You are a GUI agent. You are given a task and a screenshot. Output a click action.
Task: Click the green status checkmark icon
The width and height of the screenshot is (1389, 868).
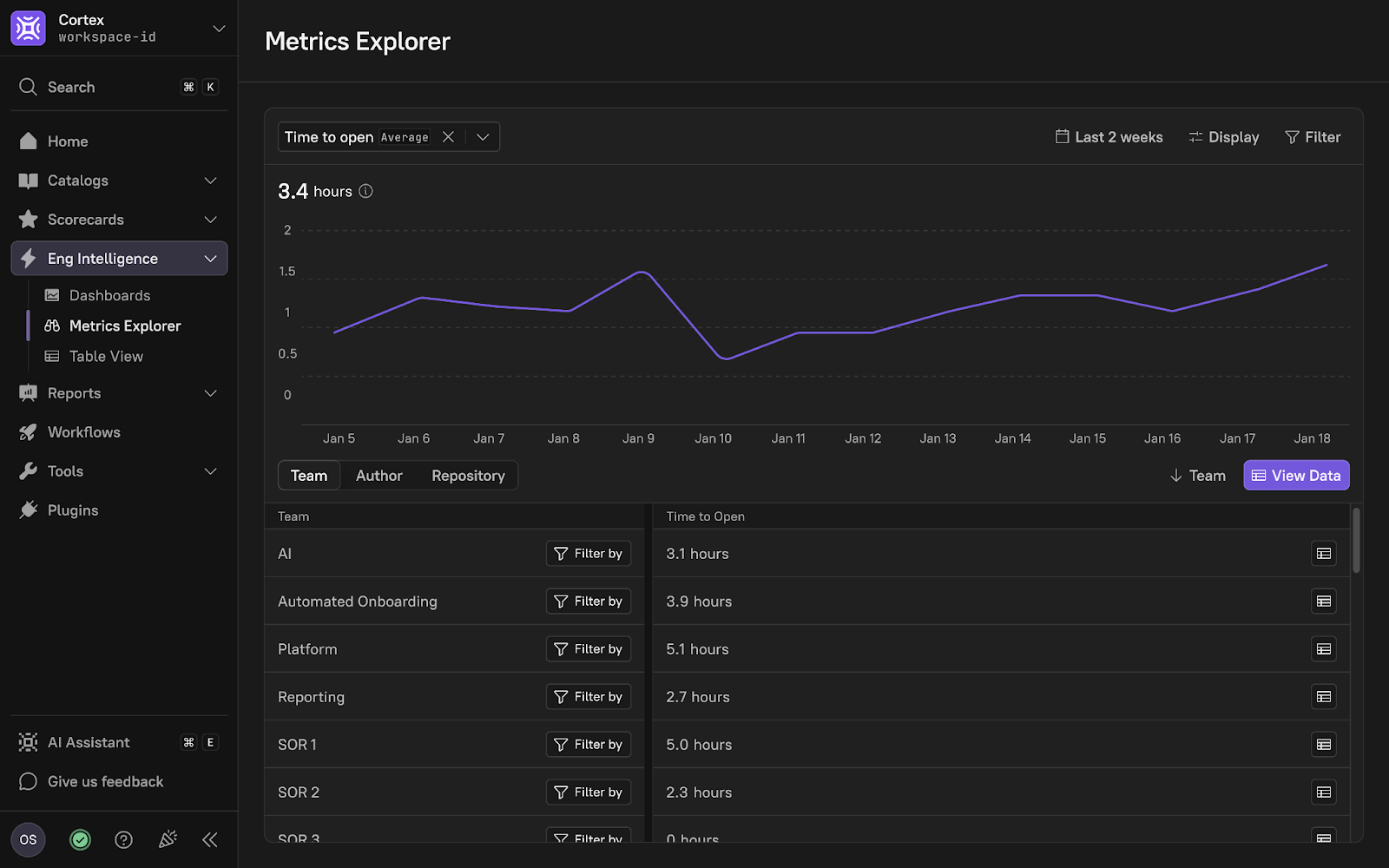(80, 839)
